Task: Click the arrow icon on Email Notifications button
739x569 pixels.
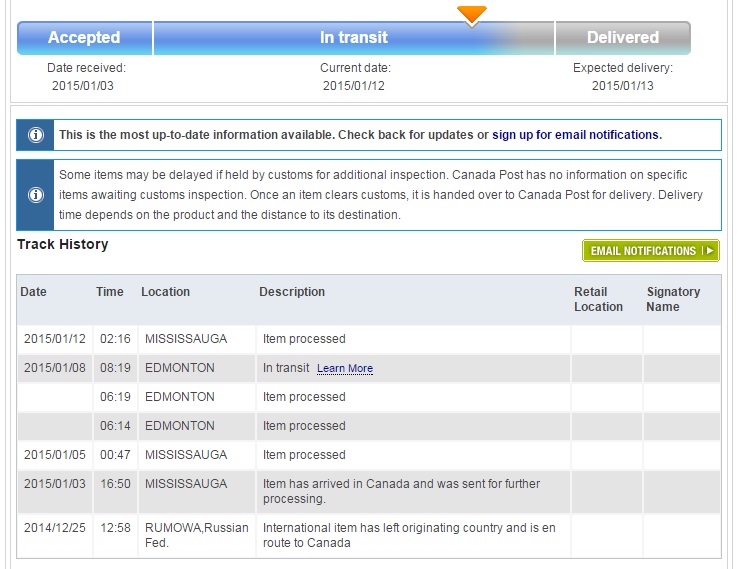Action: point(708,251)
